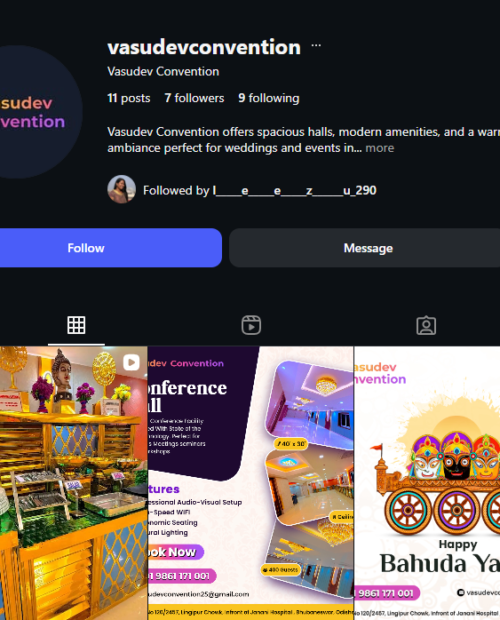
Task: Click the Vasudev Convention display name
Action: [163, 72]
